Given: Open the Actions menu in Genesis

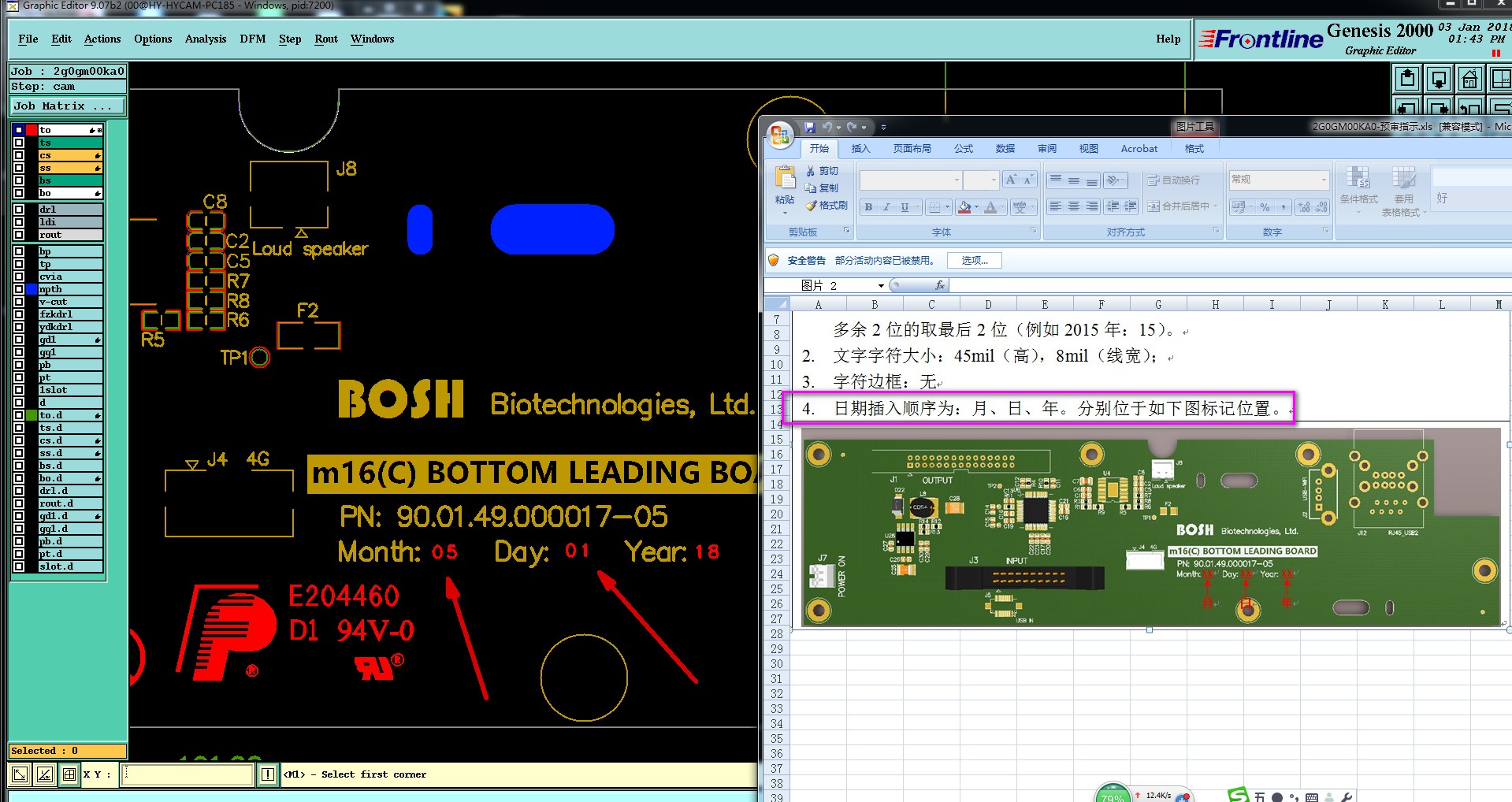Looking at the screenshot, I should coord(102,39).
